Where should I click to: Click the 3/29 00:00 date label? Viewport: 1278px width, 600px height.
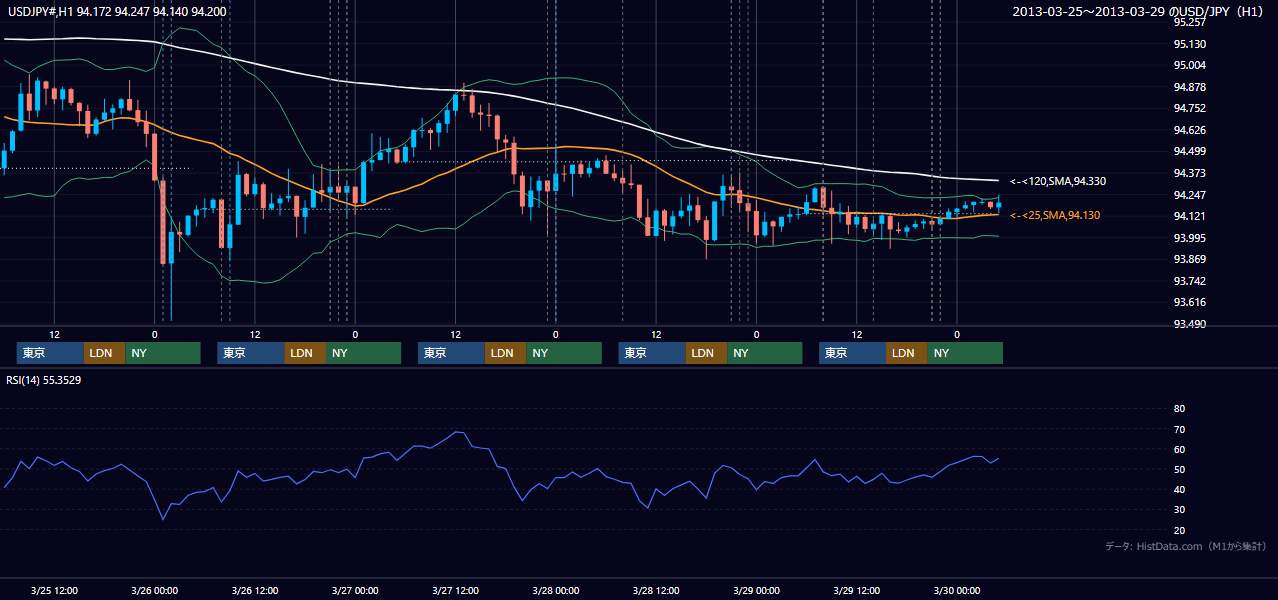click(756, 590)
